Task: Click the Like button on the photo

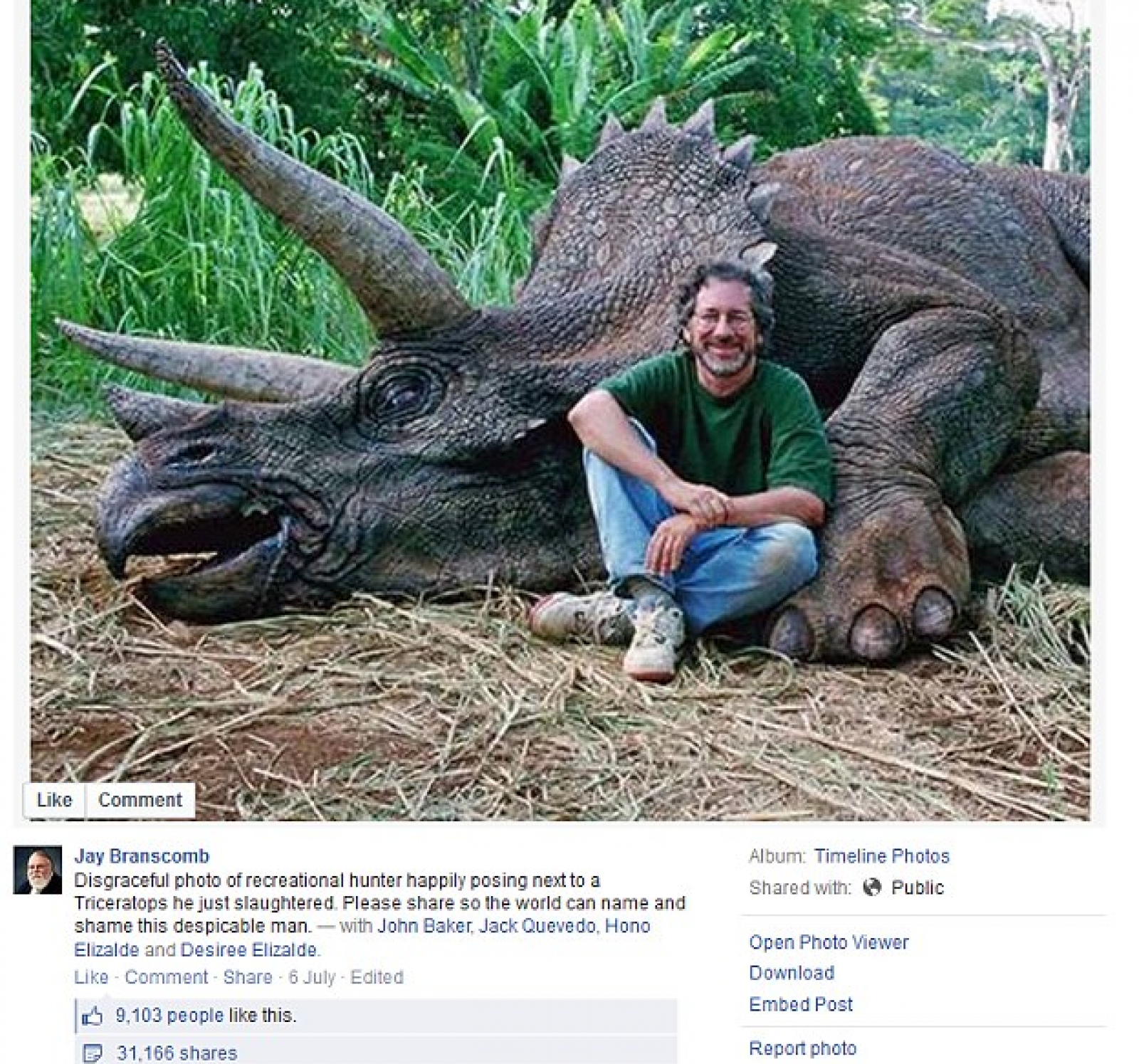Action: tap(54, 800)
